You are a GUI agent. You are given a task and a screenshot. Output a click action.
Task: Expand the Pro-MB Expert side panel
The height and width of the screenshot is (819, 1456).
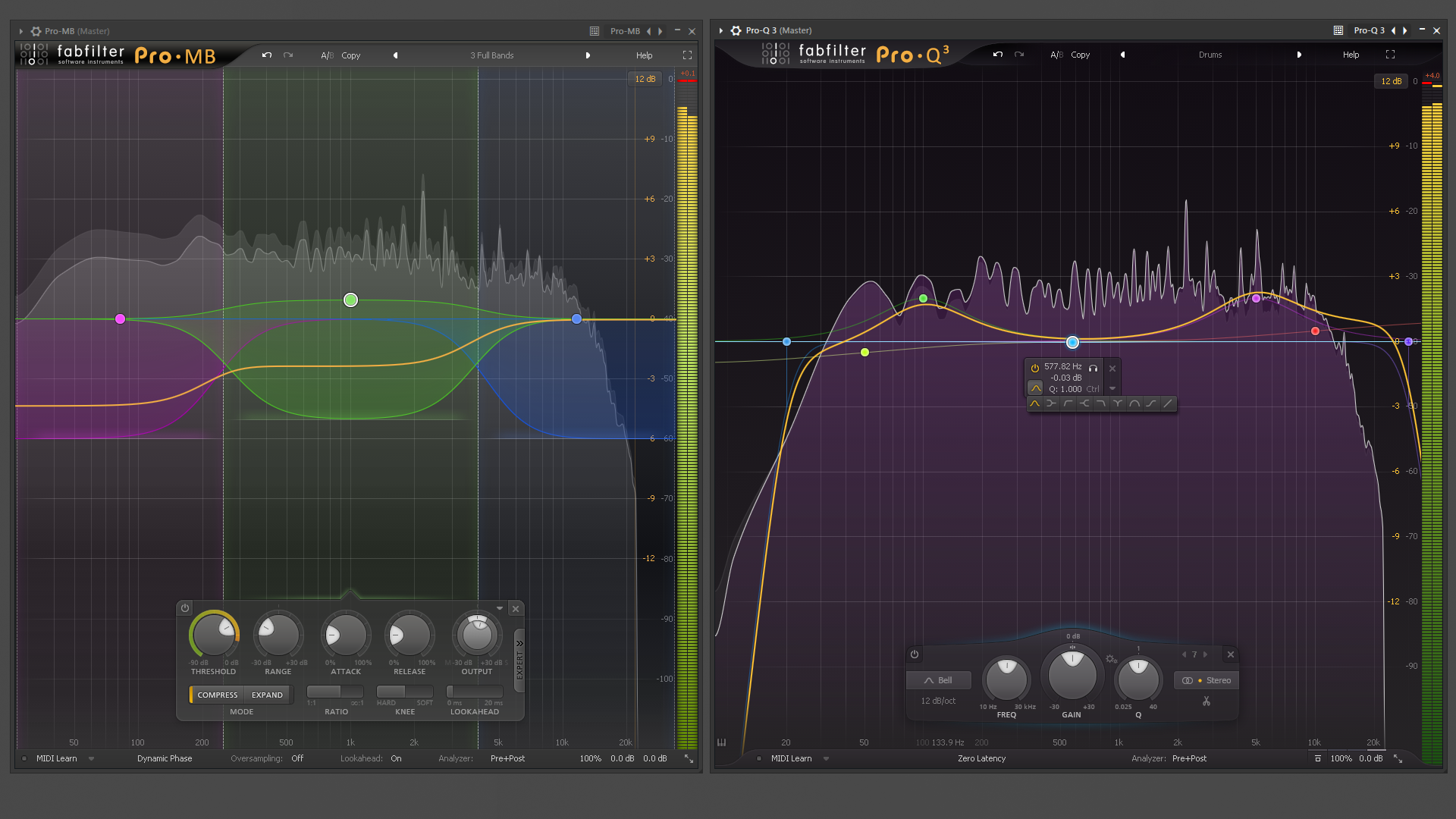[519, 660]
